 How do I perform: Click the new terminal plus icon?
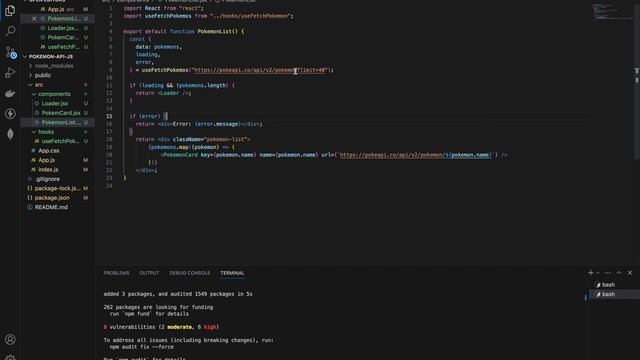(590, 273)
